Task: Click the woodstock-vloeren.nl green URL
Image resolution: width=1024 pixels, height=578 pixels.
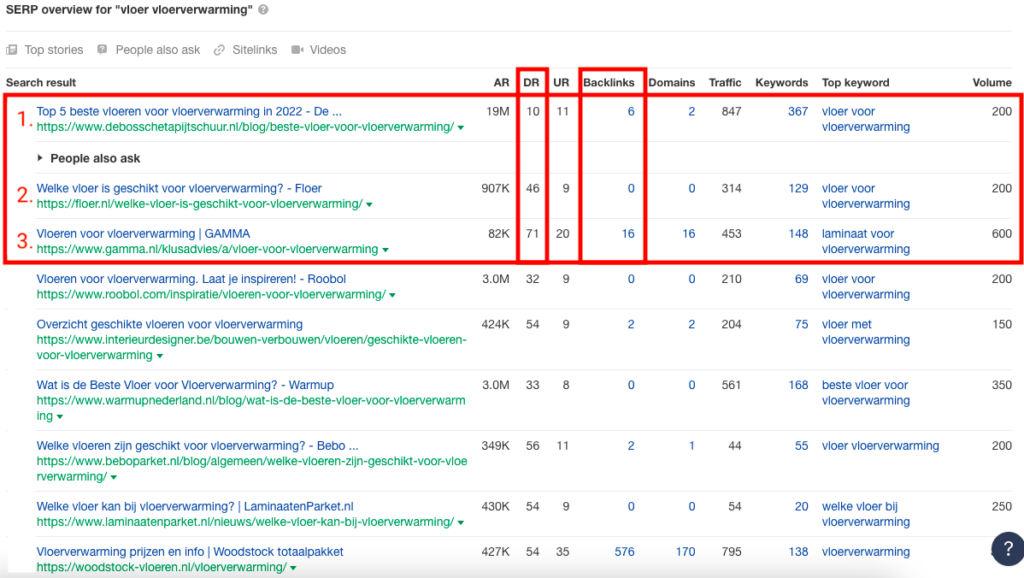Action: [161, 567]
